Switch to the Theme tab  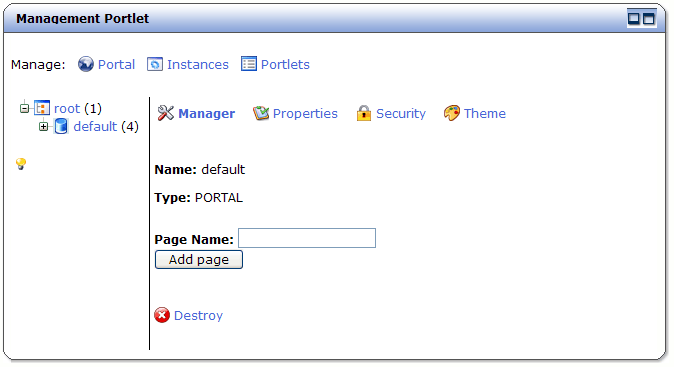[484, 113]
